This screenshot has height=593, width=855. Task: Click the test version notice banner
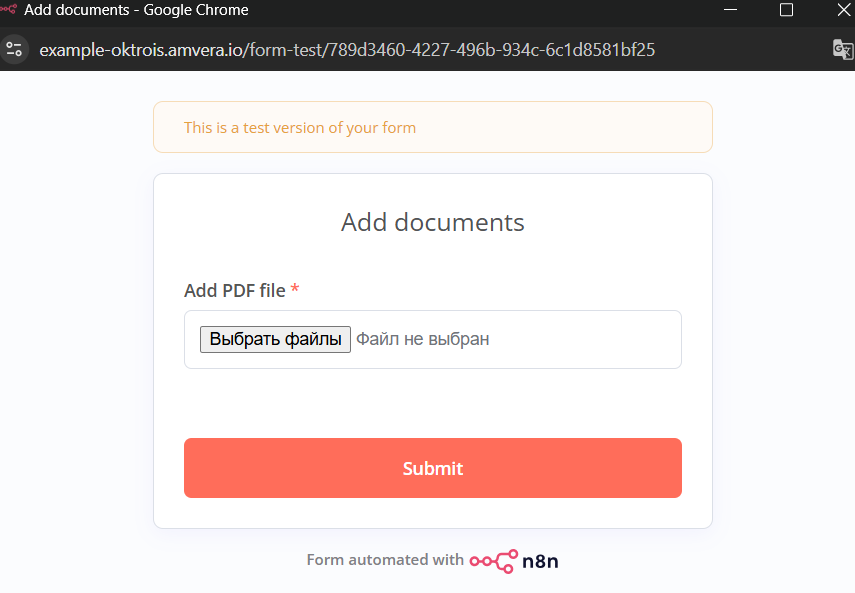[432, 127]
